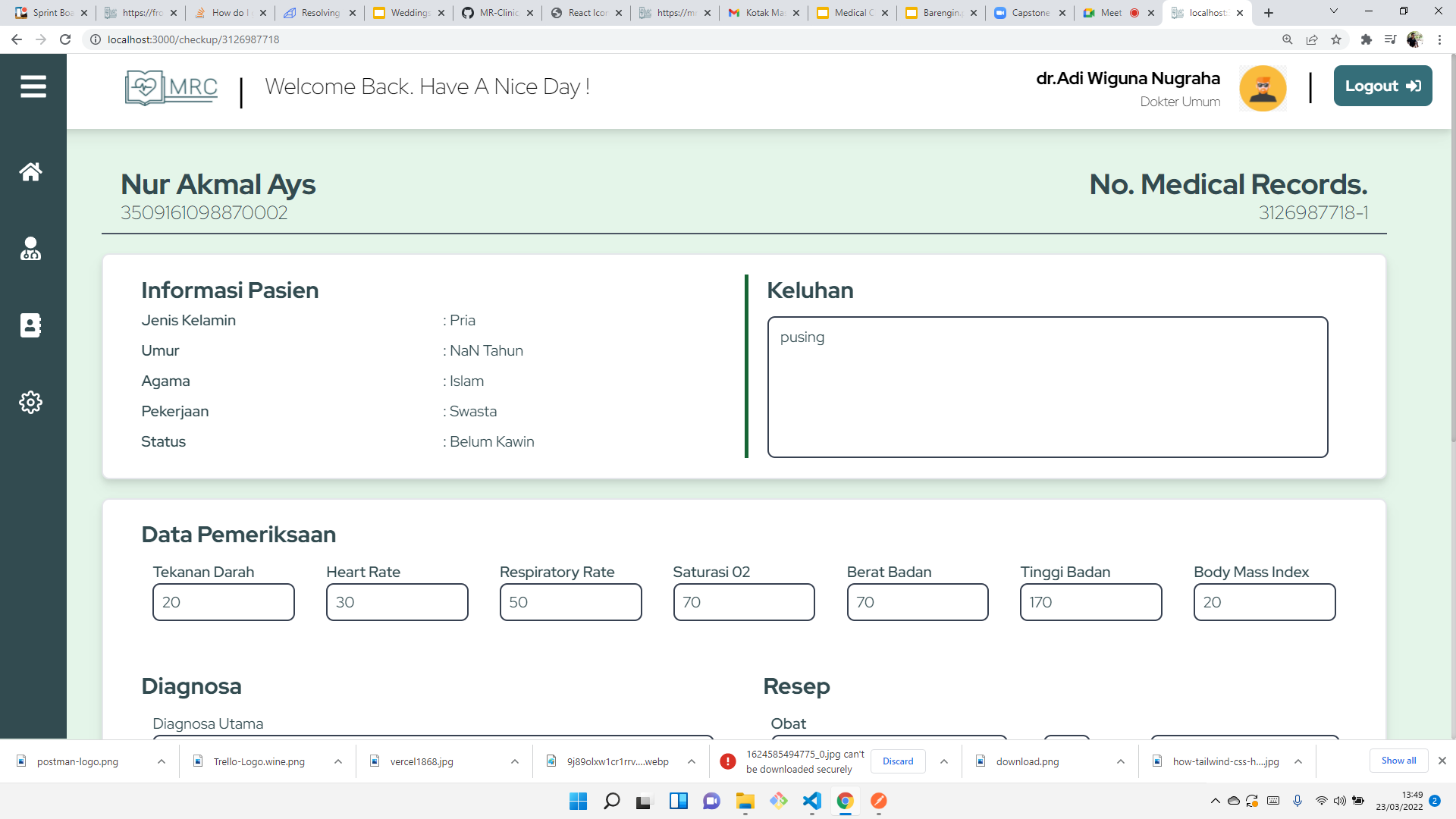This screenshot has height=819, width=1456.
Task: Open the doctor icon in sidebar
Action: click(30, 249)
